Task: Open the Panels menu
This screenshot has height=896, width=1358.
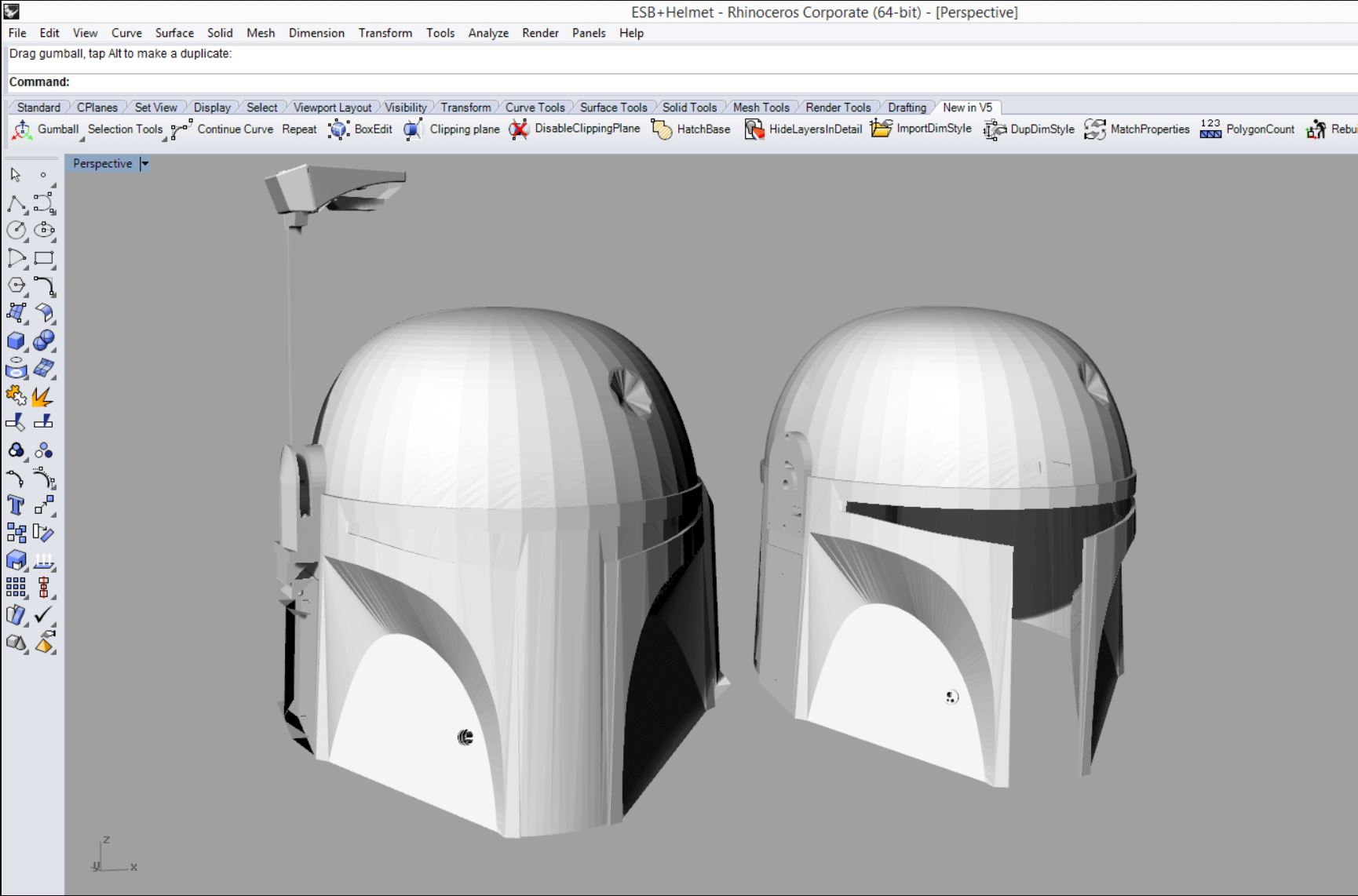Action: 589,33
